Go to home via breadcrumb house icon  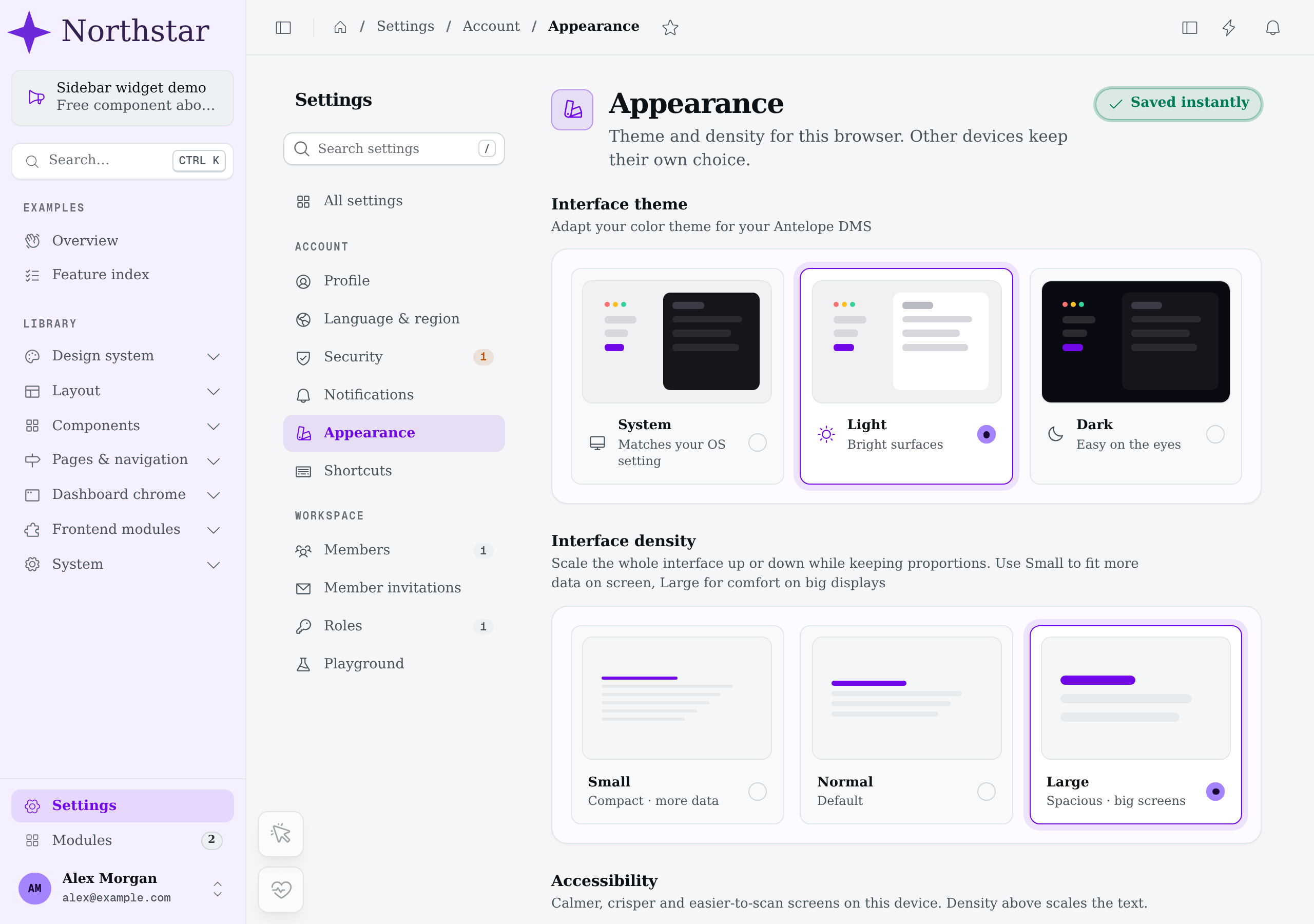pyautogui.click(x=340, y=28)
